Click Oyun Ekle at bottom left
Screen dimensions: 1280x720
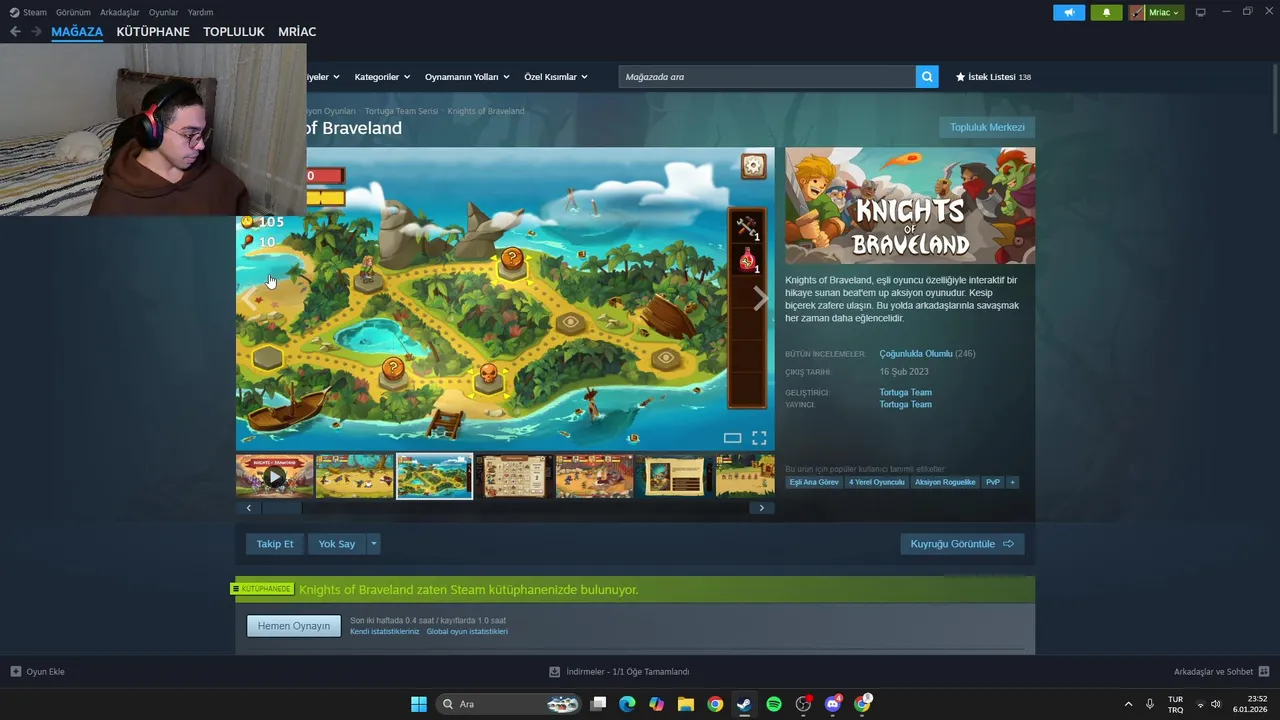click(x=37, y=672)
